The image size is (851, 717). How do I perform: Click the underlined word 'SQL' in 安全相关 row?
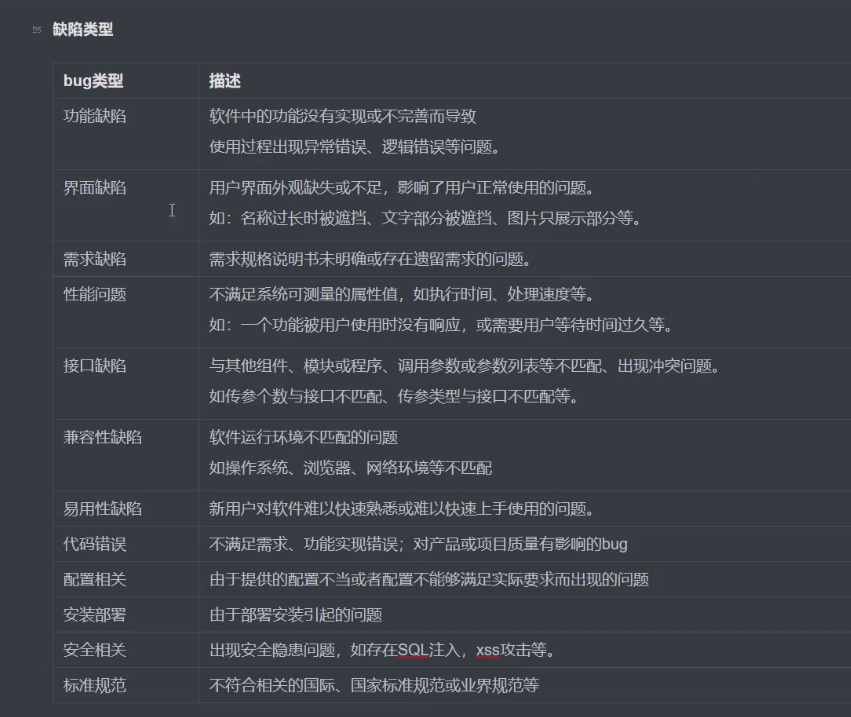pyautogui.click(x=413, y=650)
